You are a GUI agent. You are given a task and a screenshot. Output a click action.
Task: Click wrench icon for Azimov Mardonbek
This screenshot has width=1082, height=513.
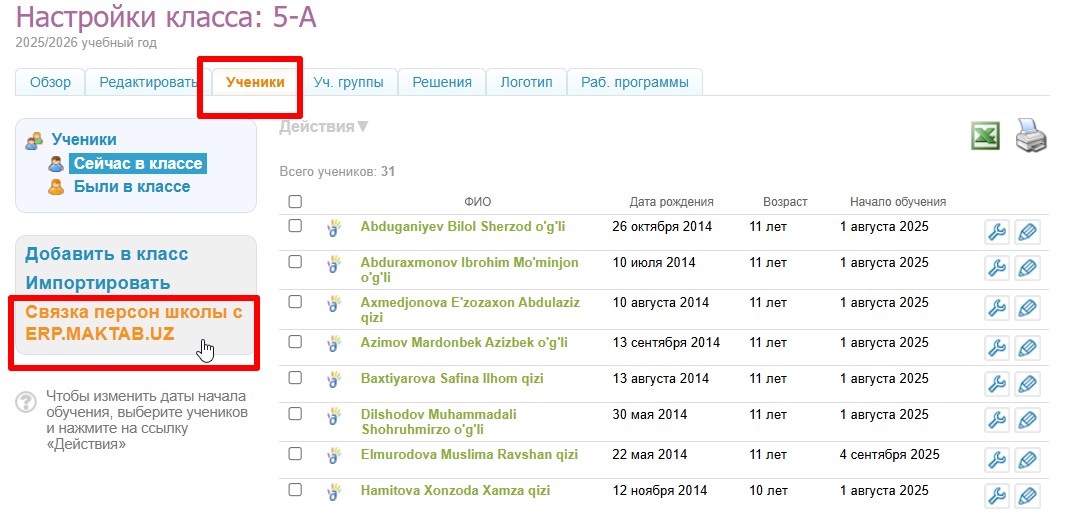[996, 349]
